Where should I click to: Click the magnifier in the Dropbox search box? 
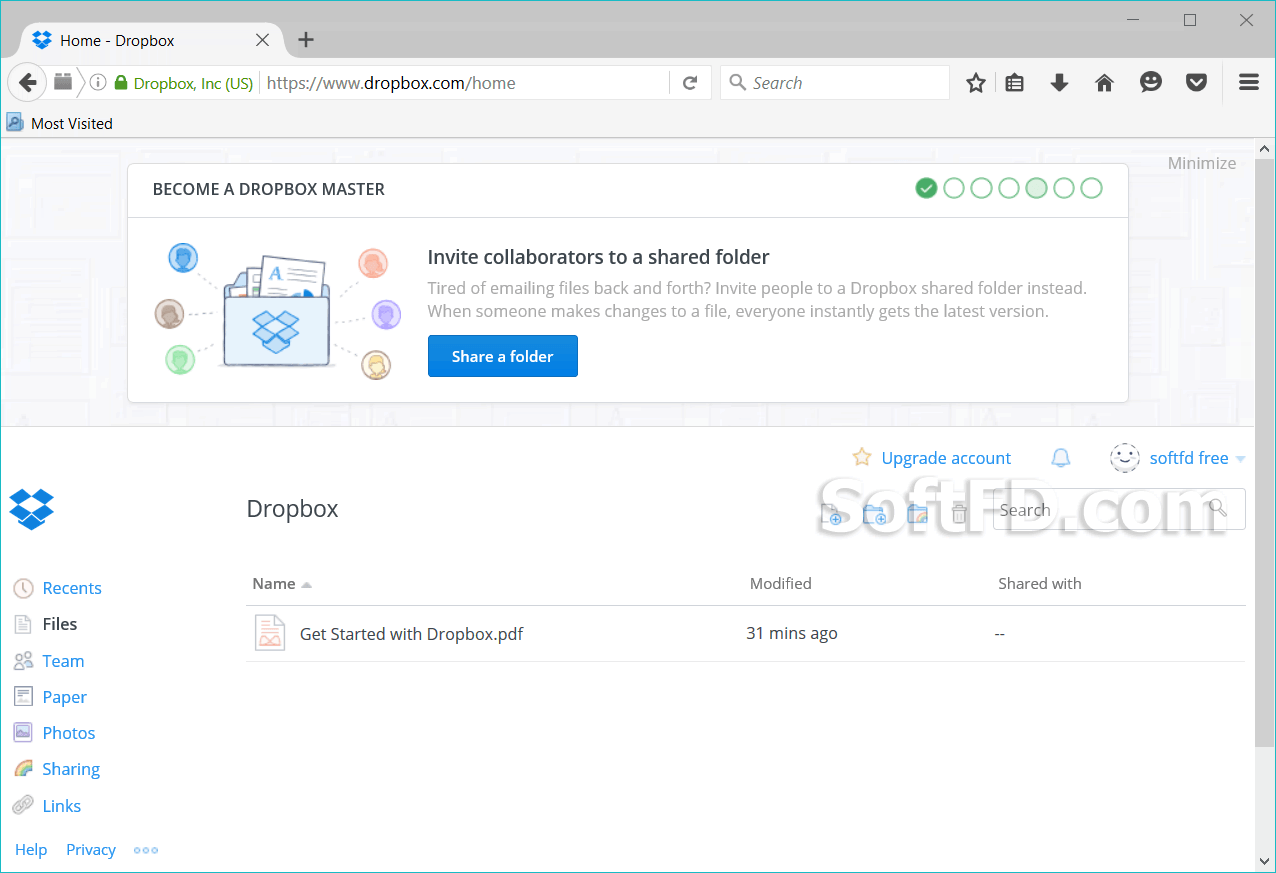[x=1218, y=508]
